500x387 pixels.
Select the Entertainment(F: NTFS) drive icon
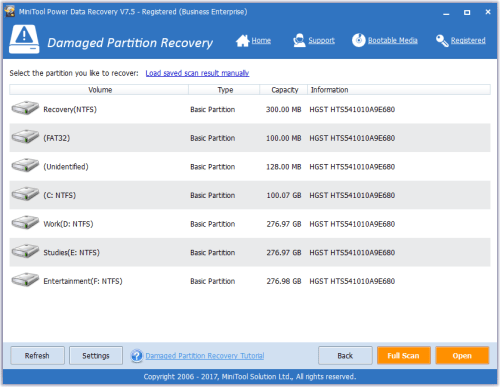click(x=25, y=280)
